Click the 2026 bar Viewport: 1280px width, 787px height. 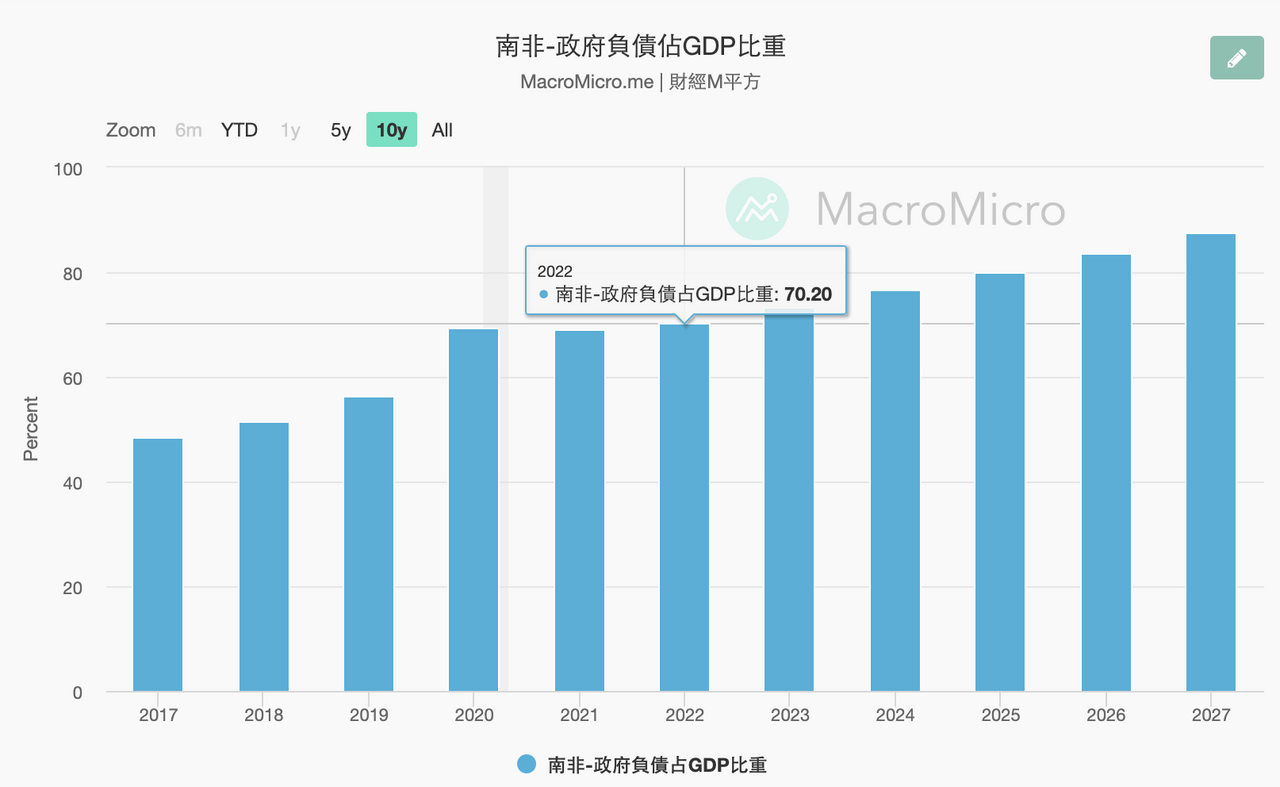click(1106, 473)
